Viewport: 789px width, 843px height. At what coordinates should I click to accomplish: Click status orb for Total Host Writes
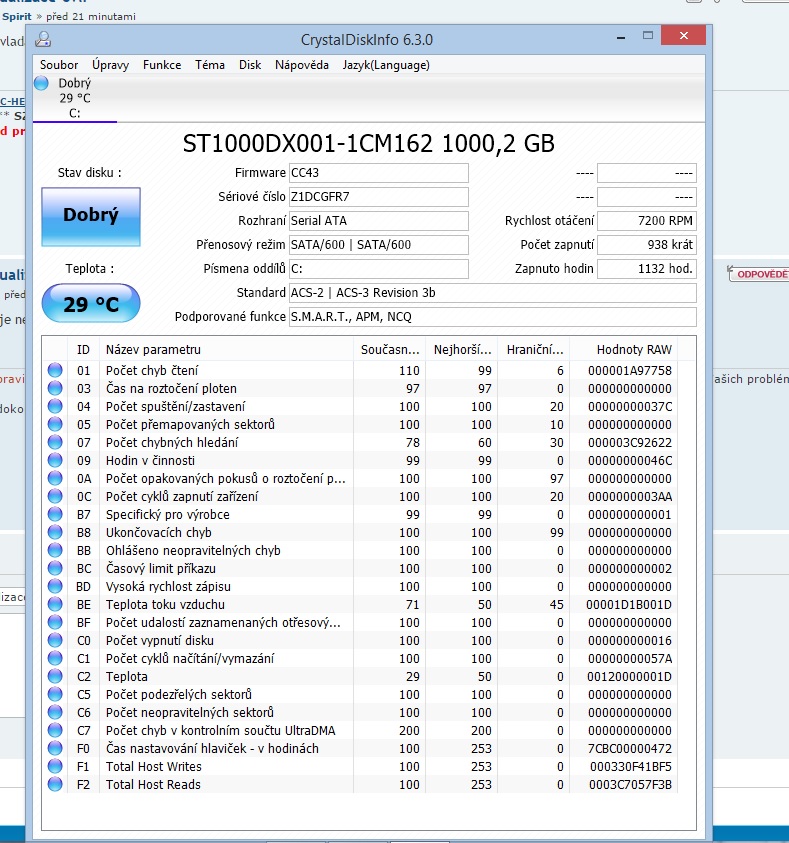click(x=55, y=766)
